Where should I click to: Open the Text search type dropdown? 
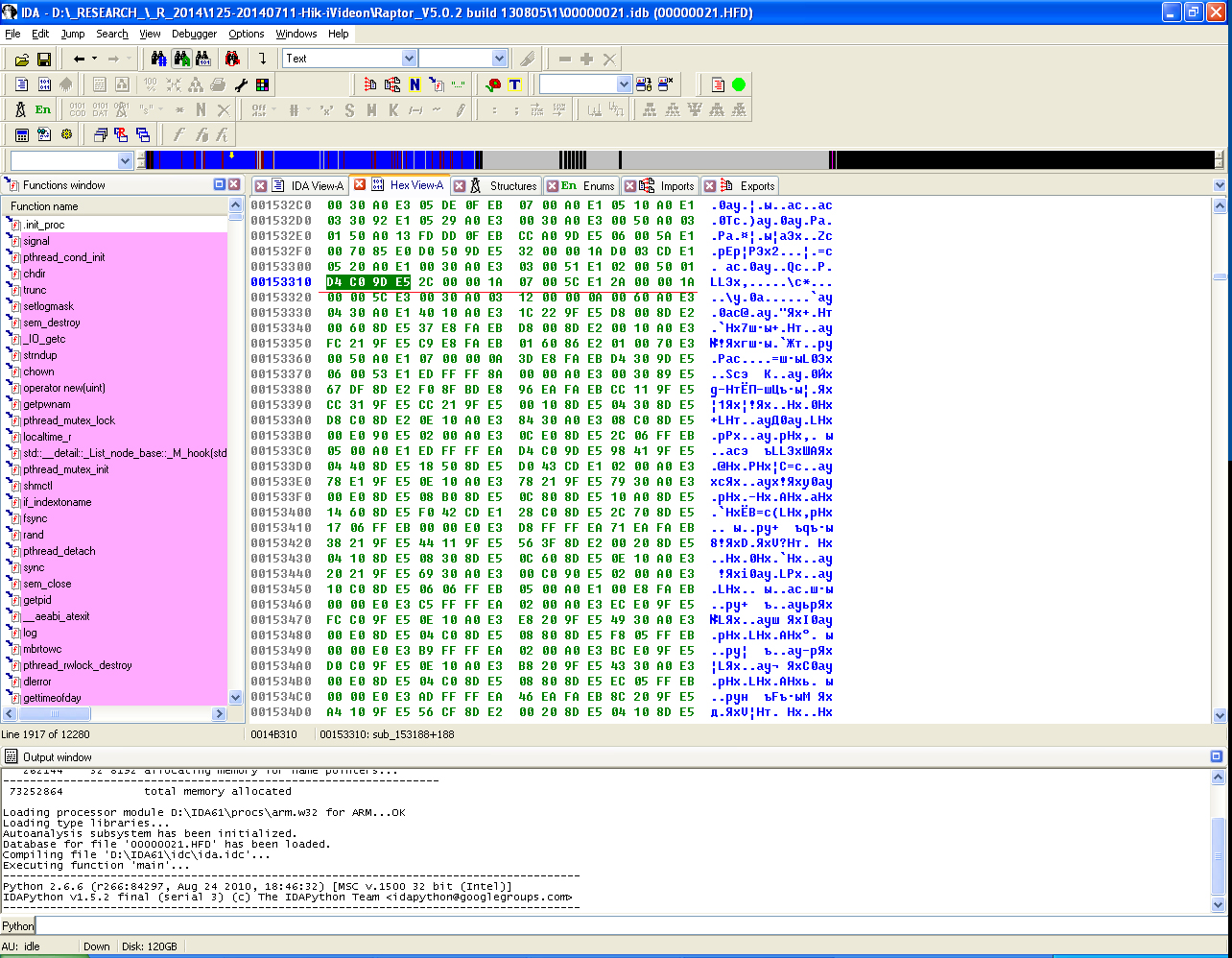click(x=407, y=59)
